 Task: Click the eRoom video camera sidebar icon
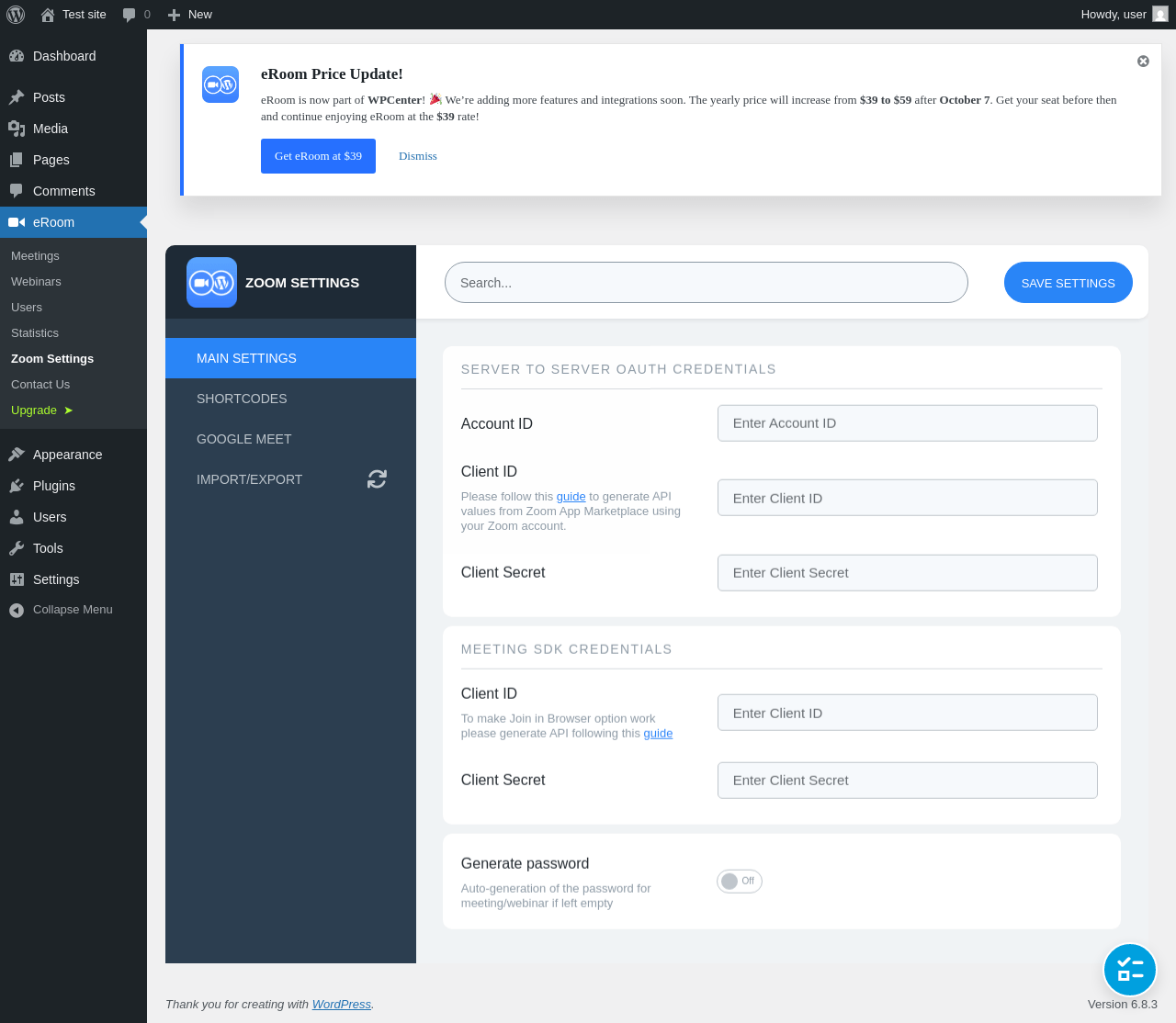click(x=17, y=222)
